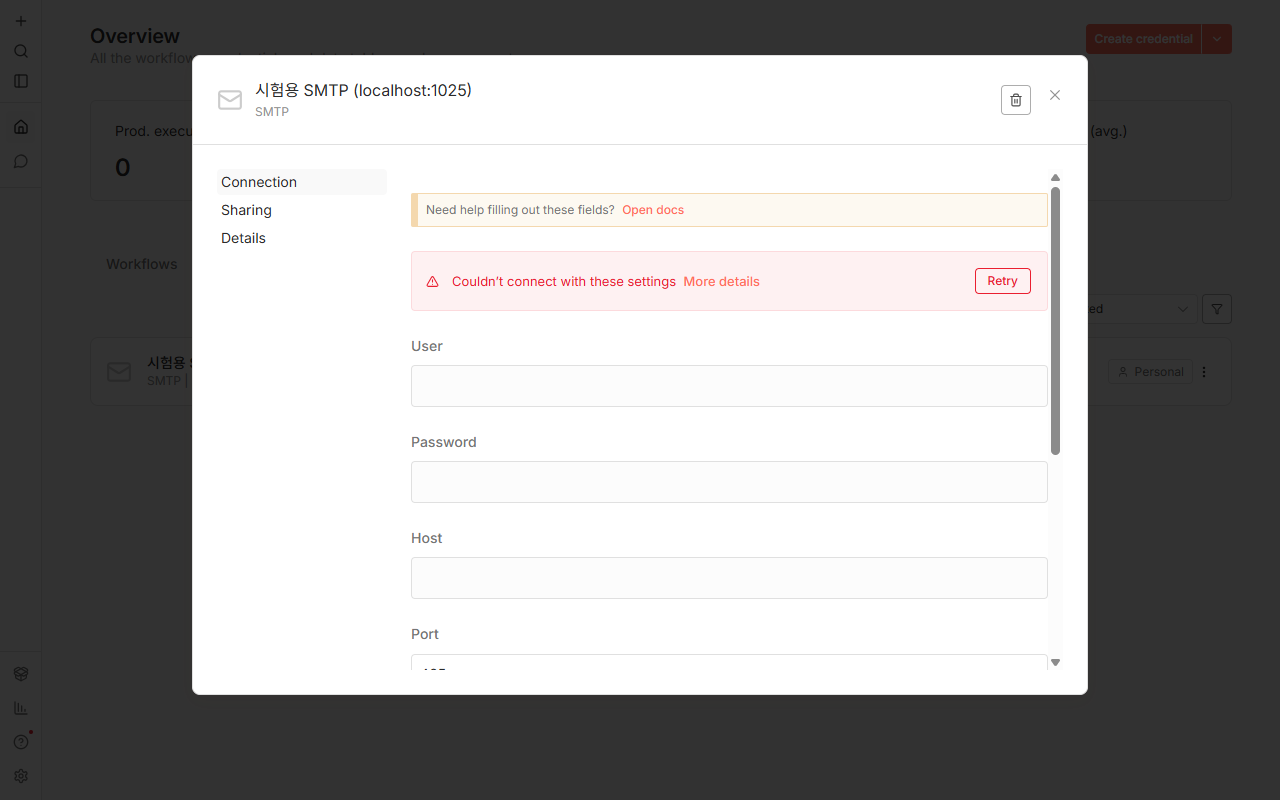Screen dimensions: 1280x800
Task: Click the credential title to rename it
Action: pos(363,90)
